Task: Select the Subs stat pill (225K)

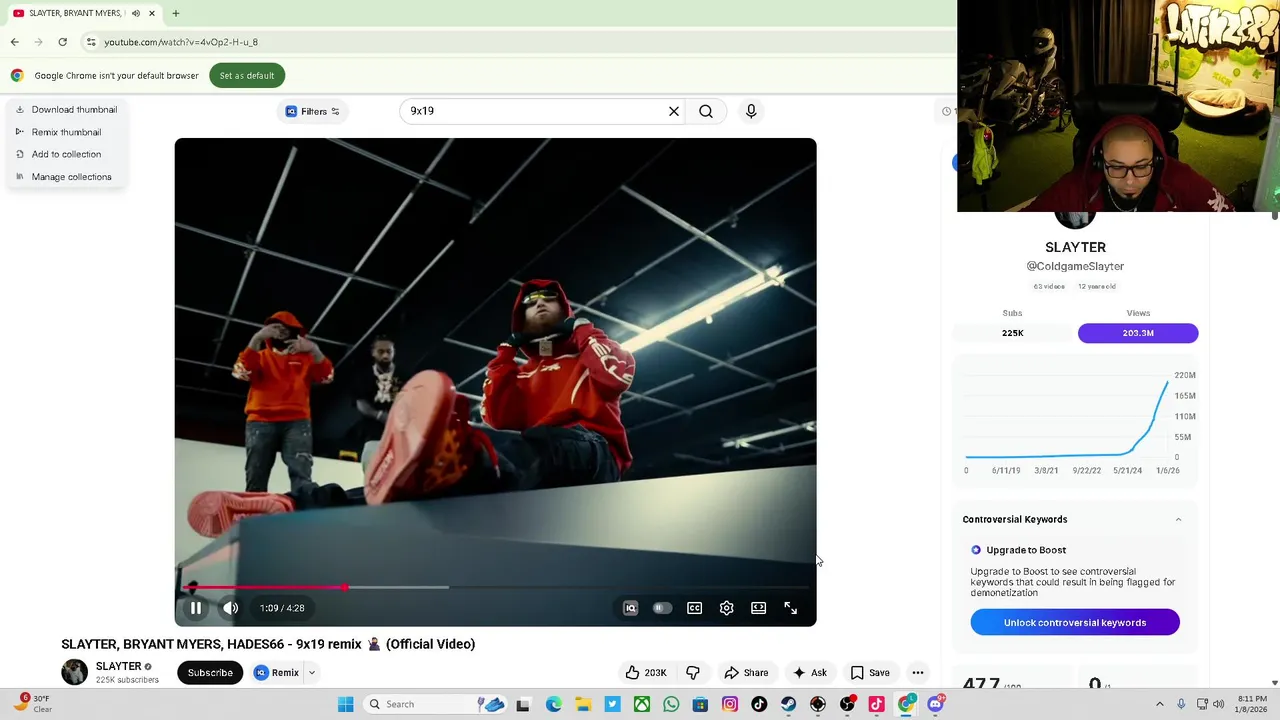Action: 1013,333
